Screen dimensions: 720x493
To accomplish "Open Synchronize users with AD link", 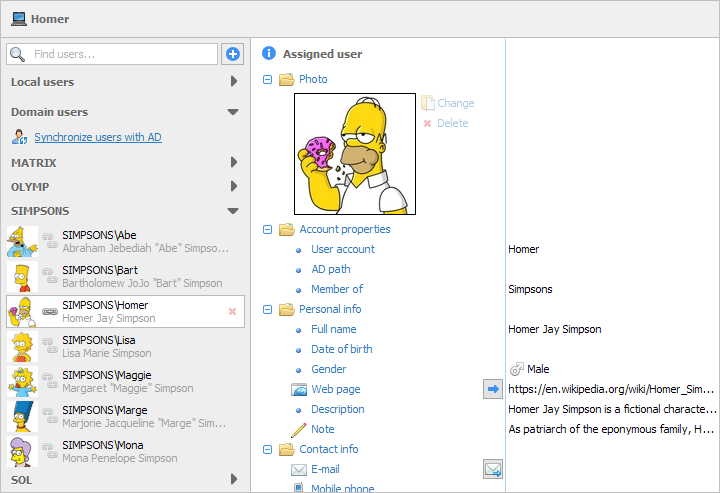I will click(98, 137).
